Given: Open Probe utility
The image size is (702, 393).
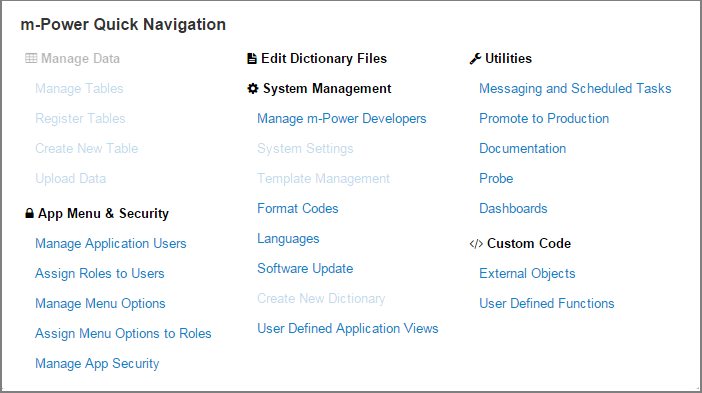Looking at the screenshot, I should (496, 179).
